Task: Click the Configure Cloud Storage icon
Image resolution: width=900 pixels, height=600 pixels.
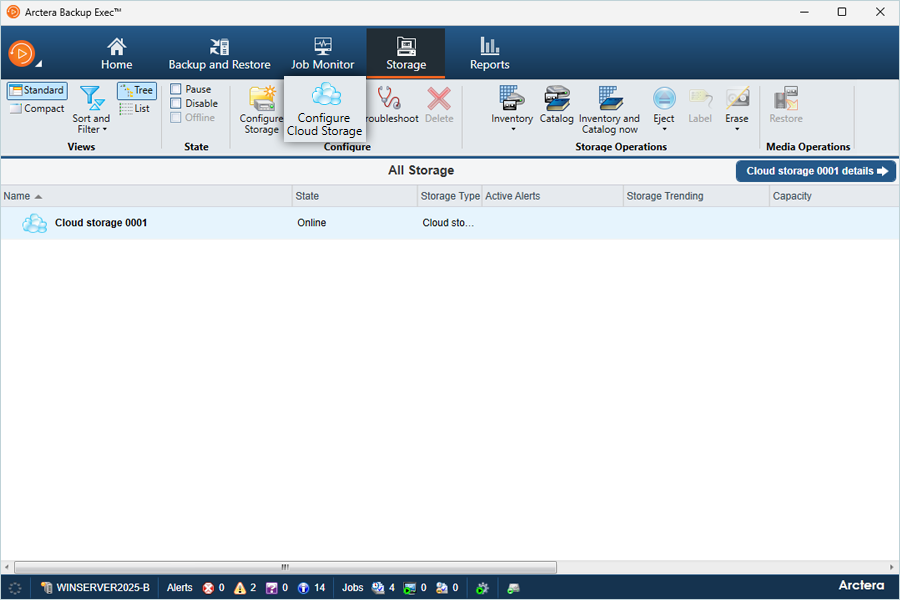Action: tap(325, 96)
